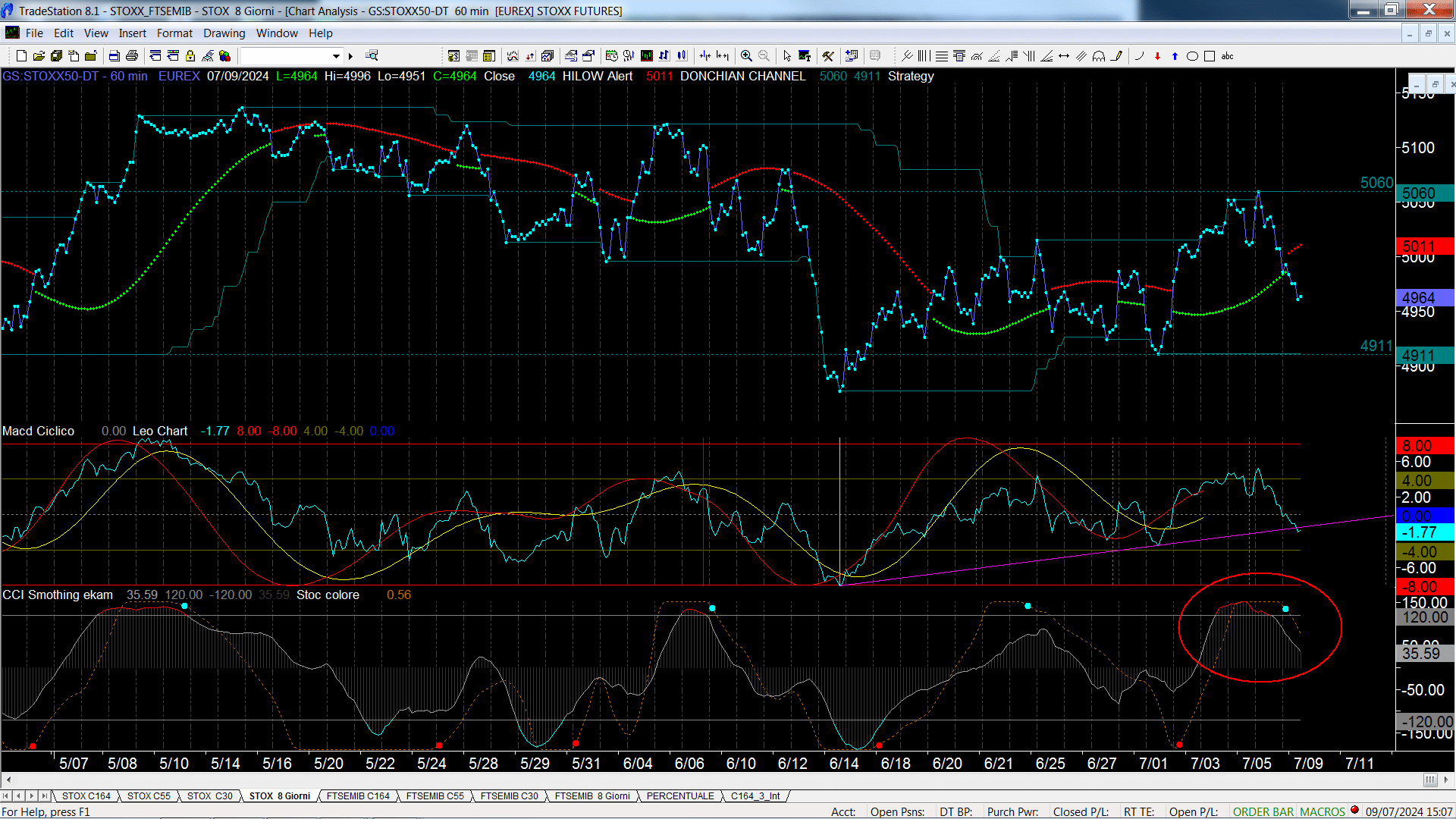The image size is (1456, 819).
Task: Click the red and blue arrows strategy icon
Action: point(530,56)
